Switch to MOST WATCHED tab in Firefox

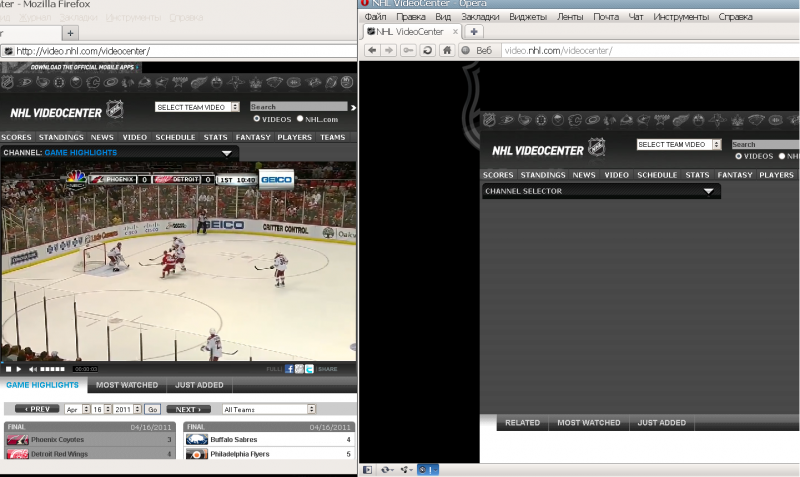pos(127,385)
